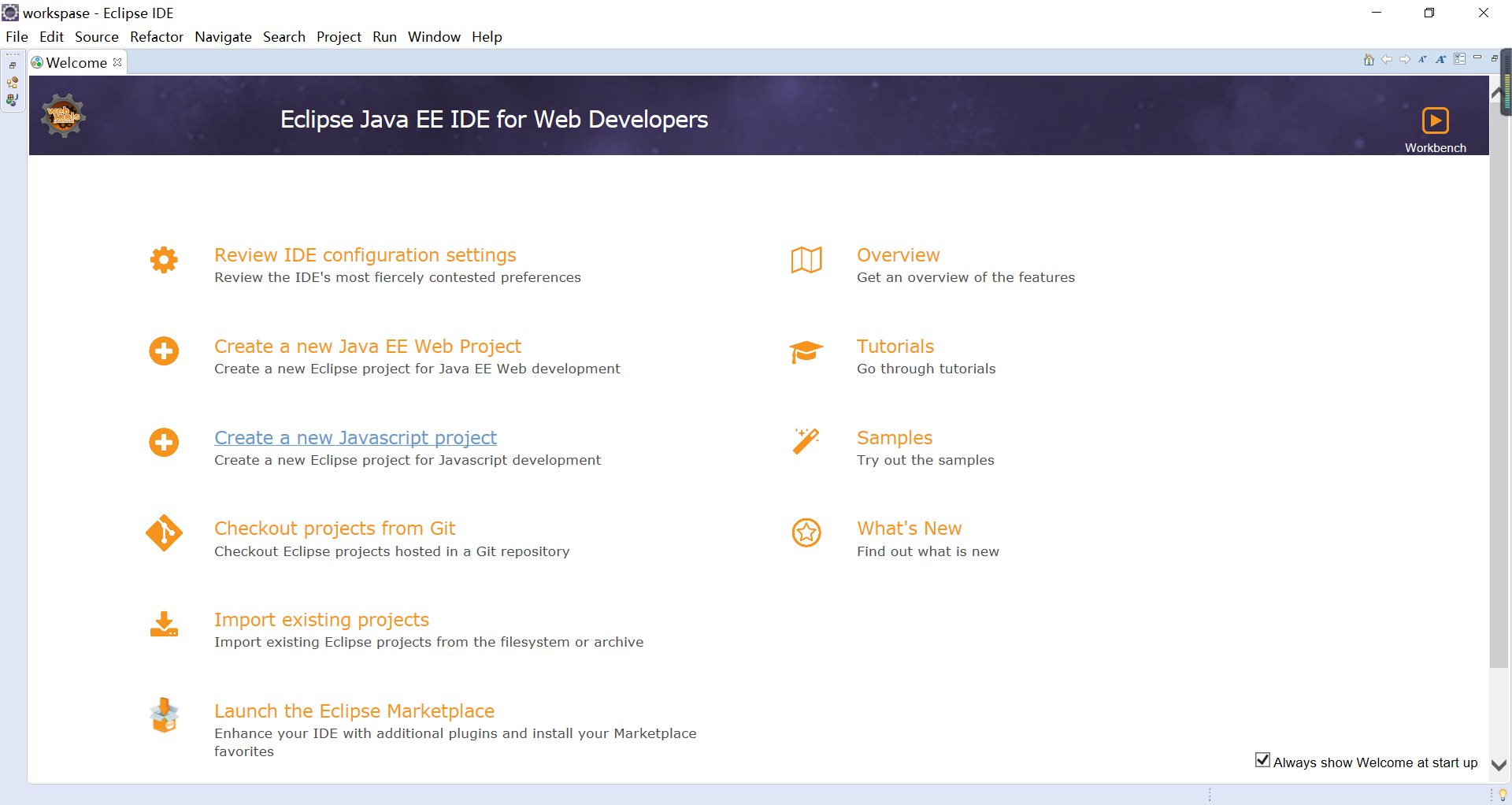Click the vertical scrollbar thumb of Welcome page
This screenshot has height=805, width=1512.
(x=1499, y=386)
